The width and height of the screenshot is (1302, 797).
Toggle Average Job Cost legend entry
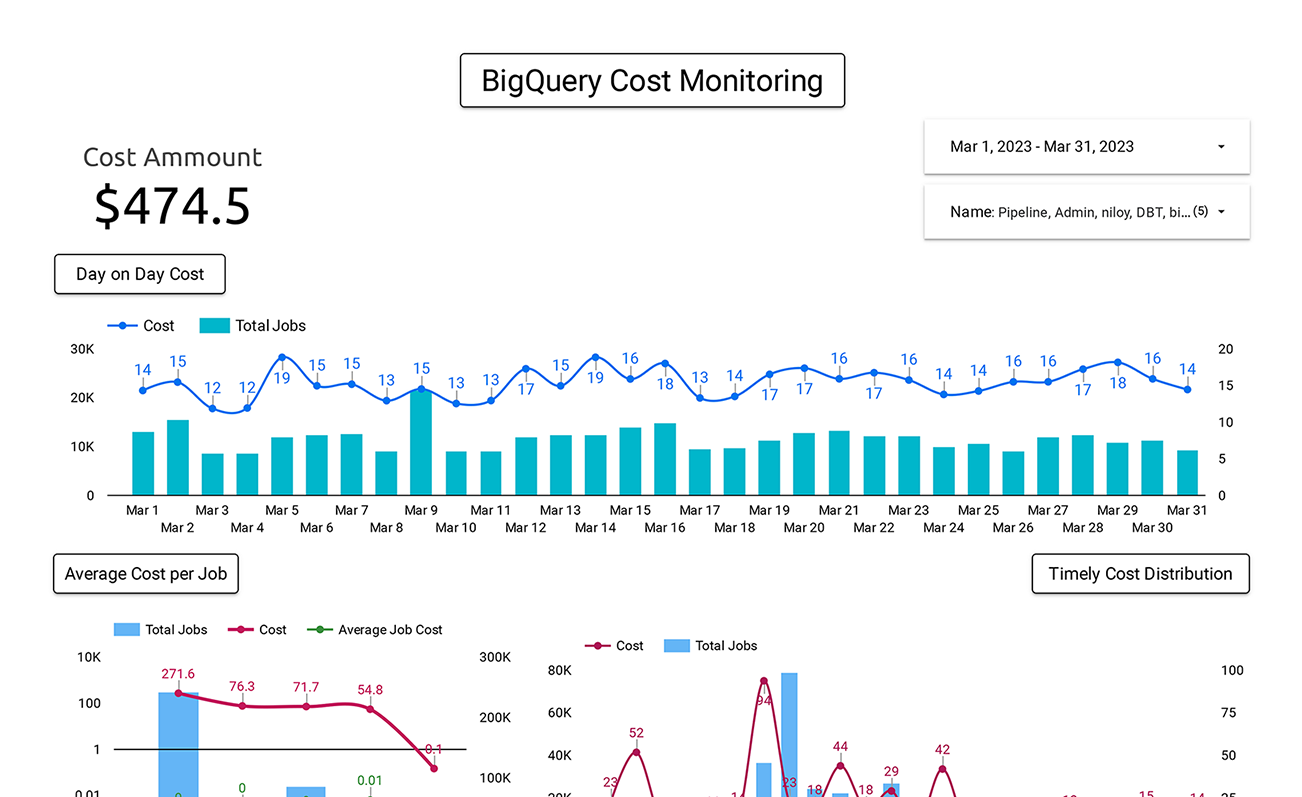374,630
